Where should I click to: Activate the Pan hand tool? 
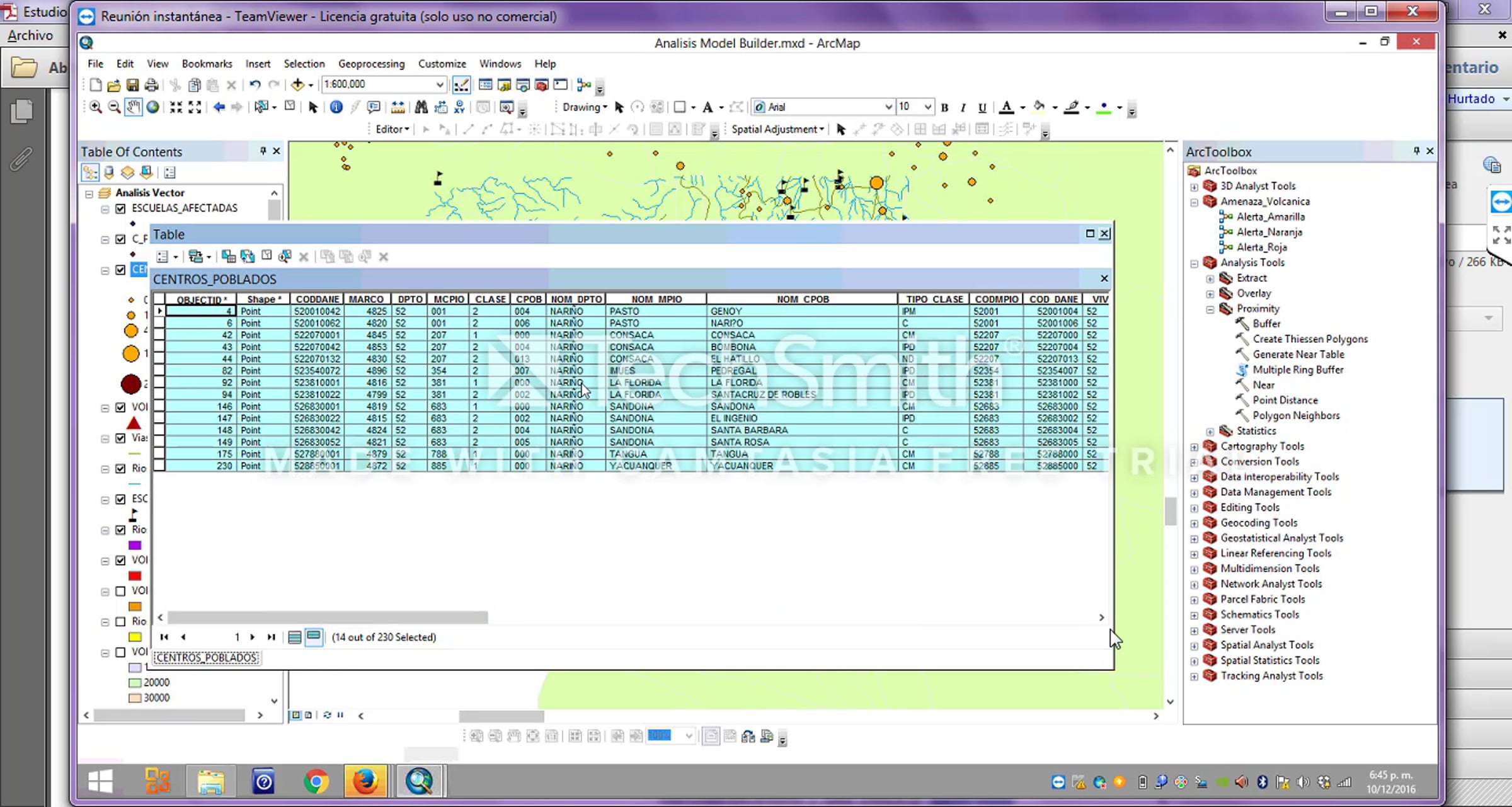pyautogui.click(x=134, y=107)
